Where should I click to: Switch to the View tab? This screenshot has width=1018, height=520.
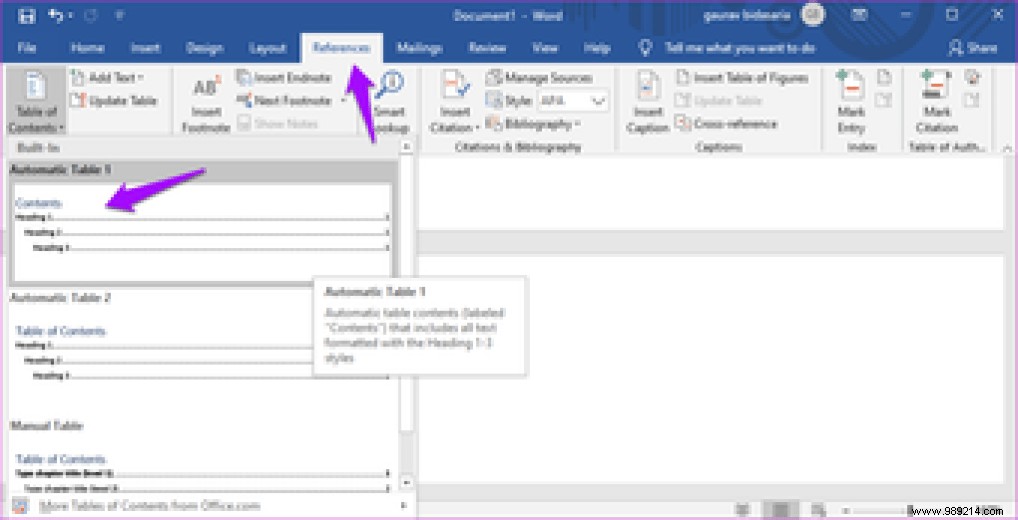545,48
